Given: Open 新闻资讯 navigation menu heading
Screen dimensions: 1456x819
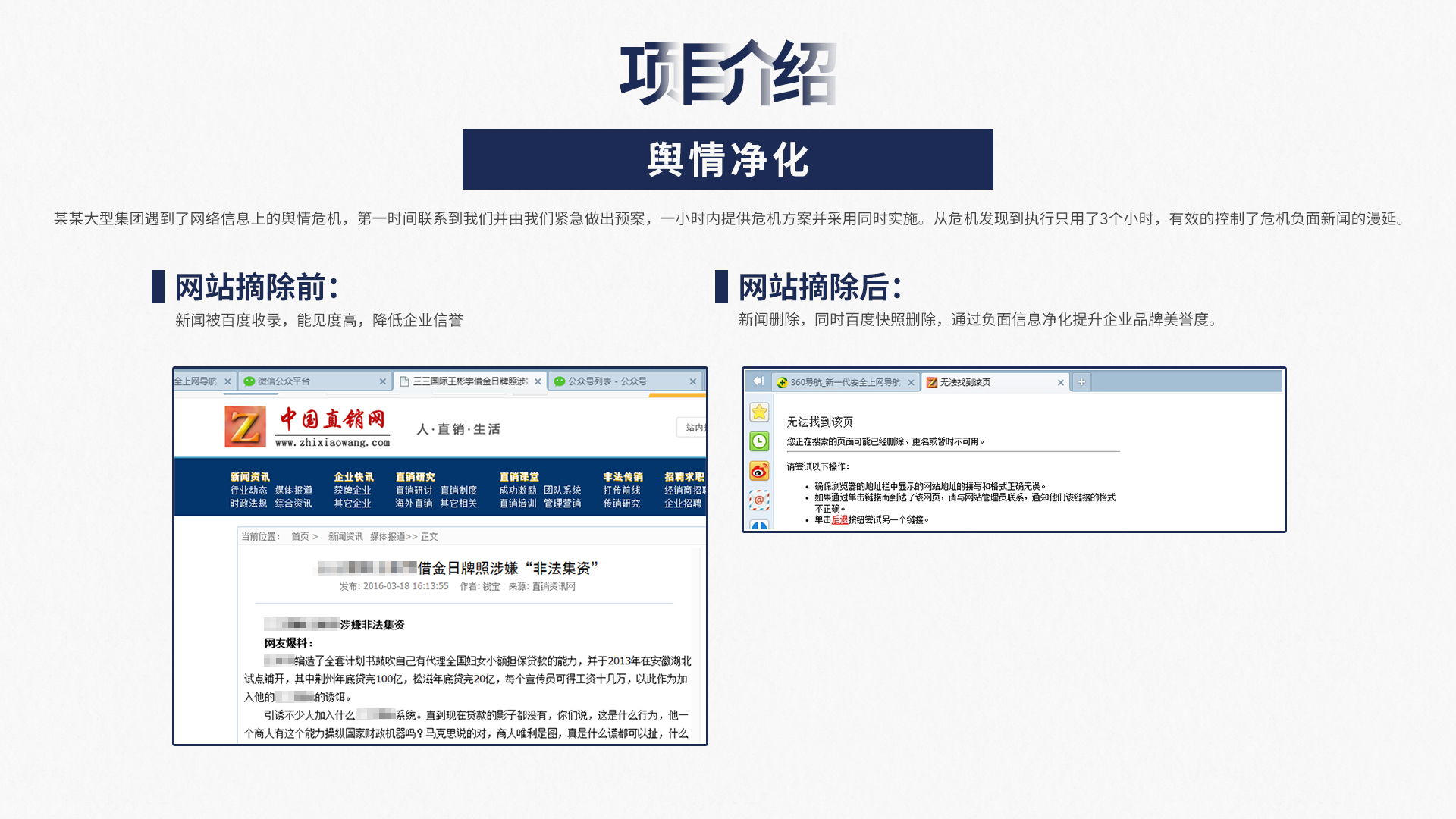Looking at the screenshot, I should (x=249, y=477).
